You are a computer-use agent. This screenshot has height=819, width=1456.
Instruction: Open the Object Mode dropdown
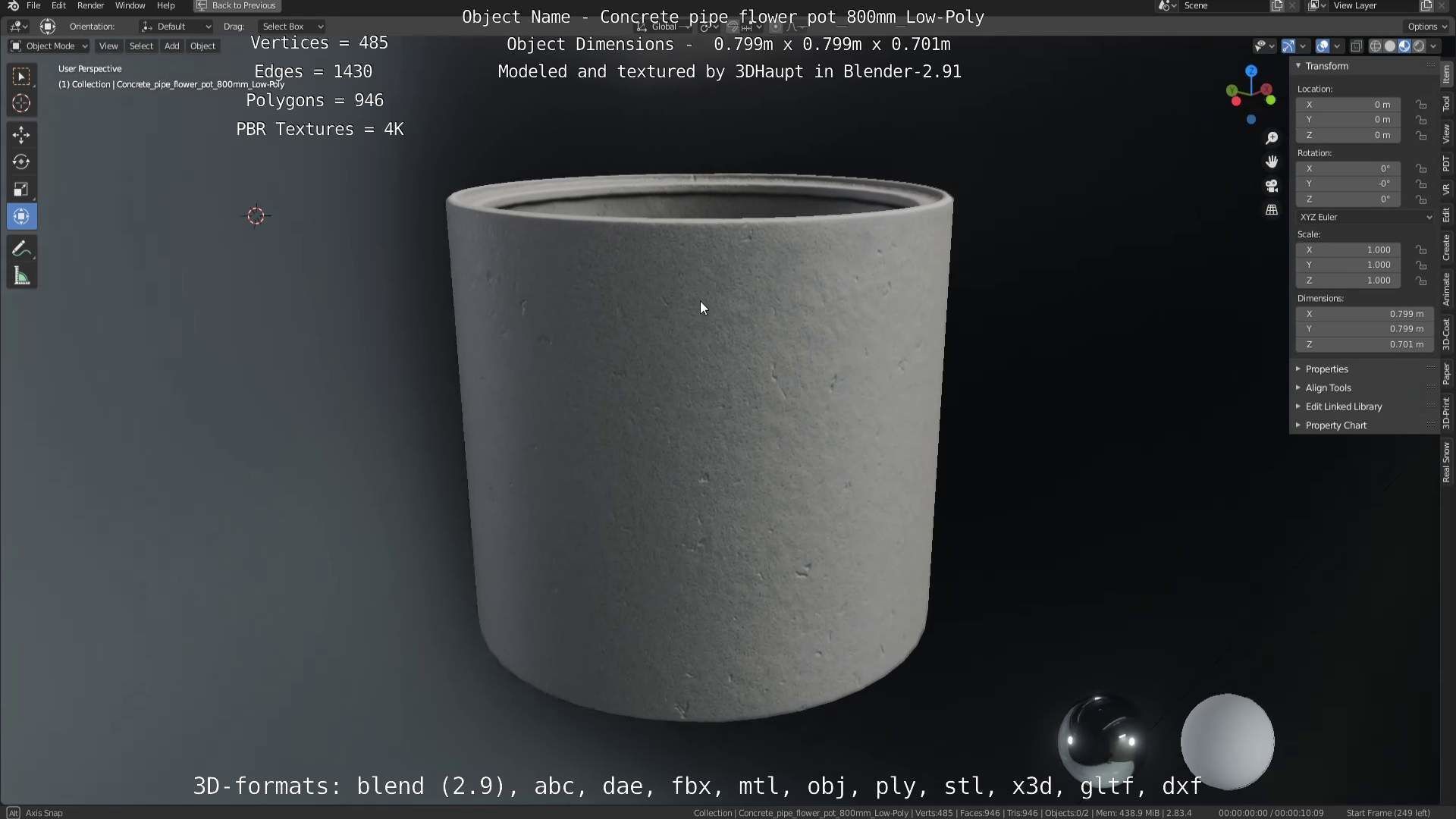(49, 46)
